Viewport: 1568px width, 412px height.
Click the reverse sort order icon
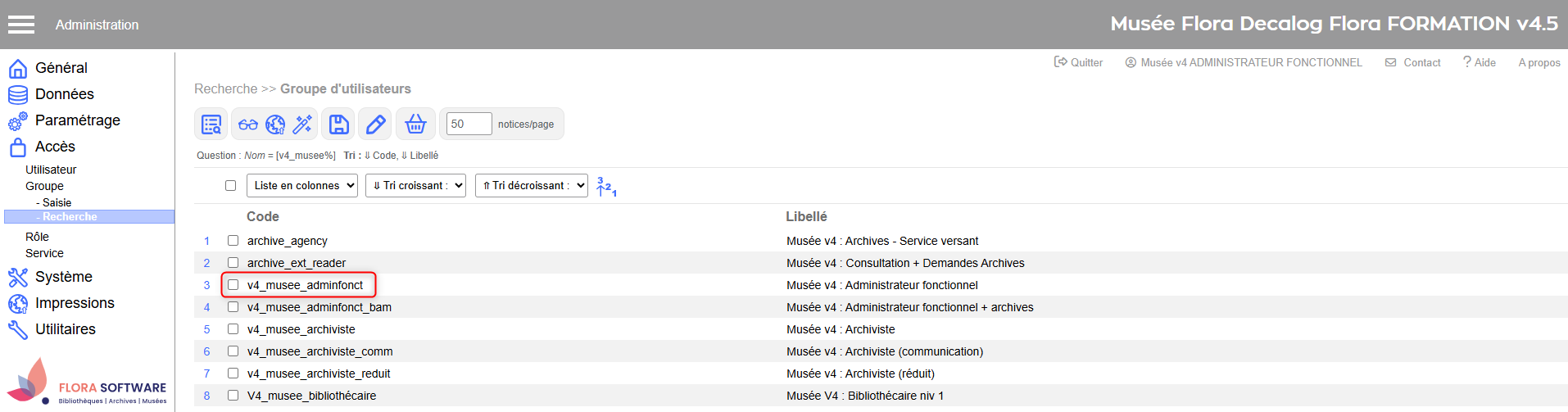(x=606, y=187)
